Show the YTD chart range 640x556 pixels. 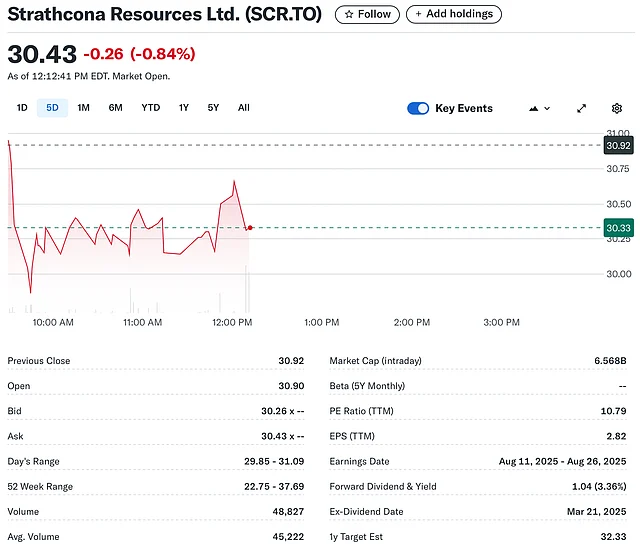pos(151,108)
